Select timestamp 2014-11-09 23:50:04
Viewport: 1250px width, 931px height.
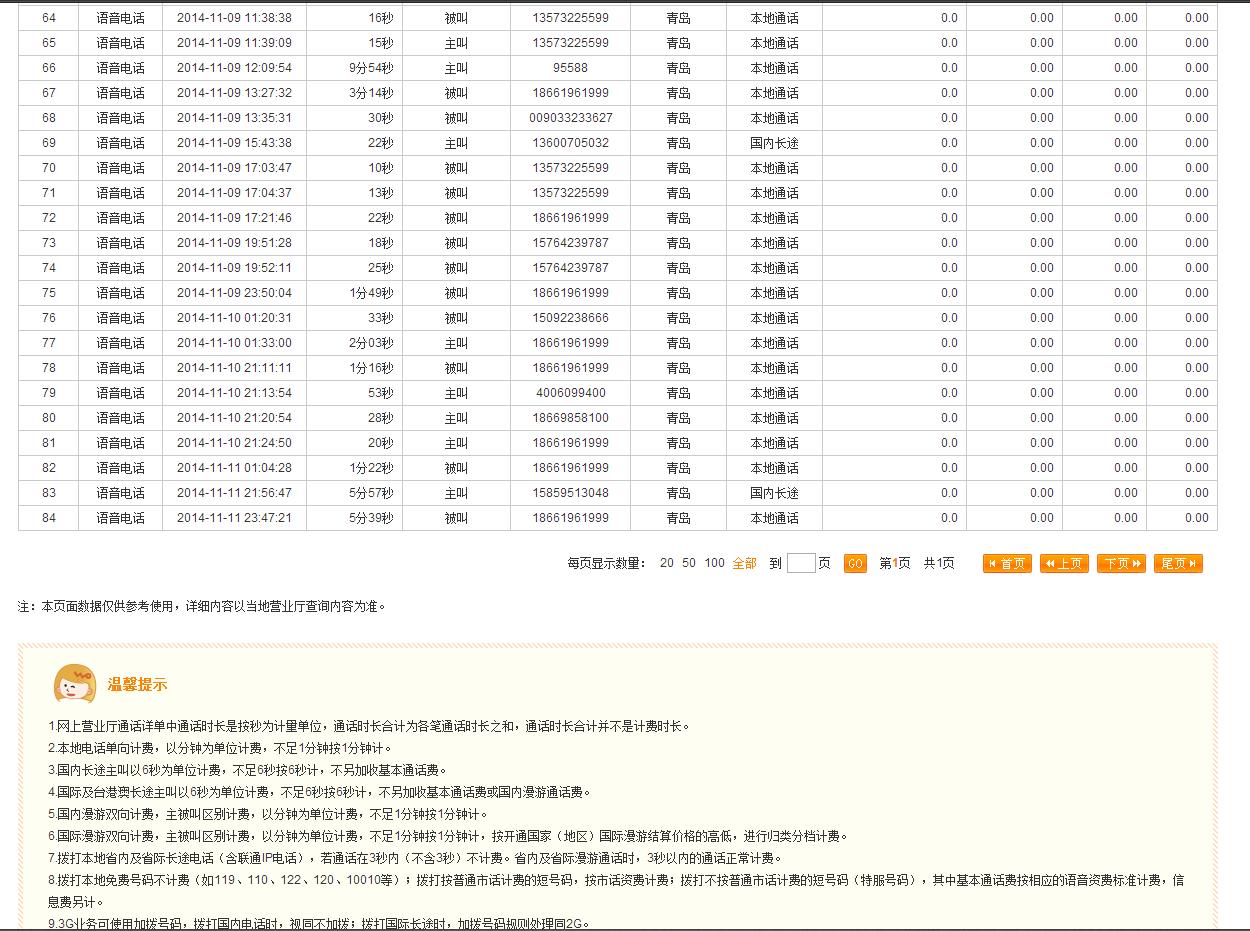234,293
